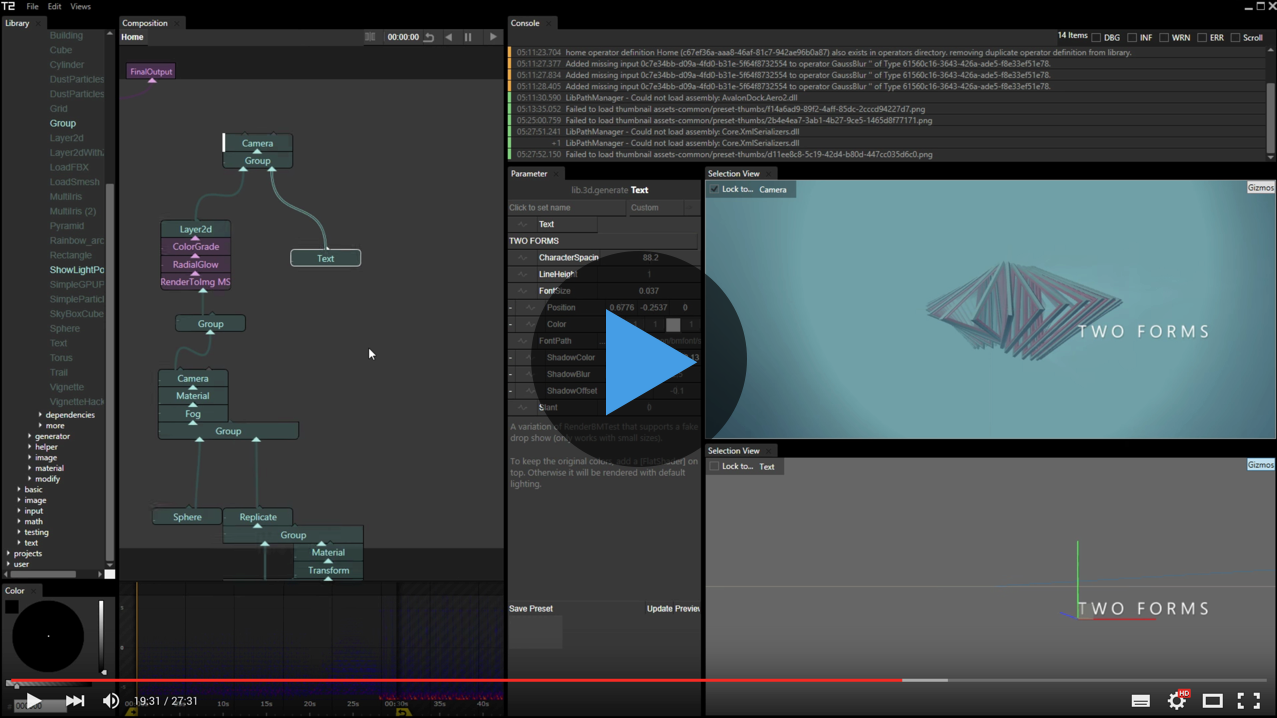Click the composition play-backward arrow

coord(448,37)
